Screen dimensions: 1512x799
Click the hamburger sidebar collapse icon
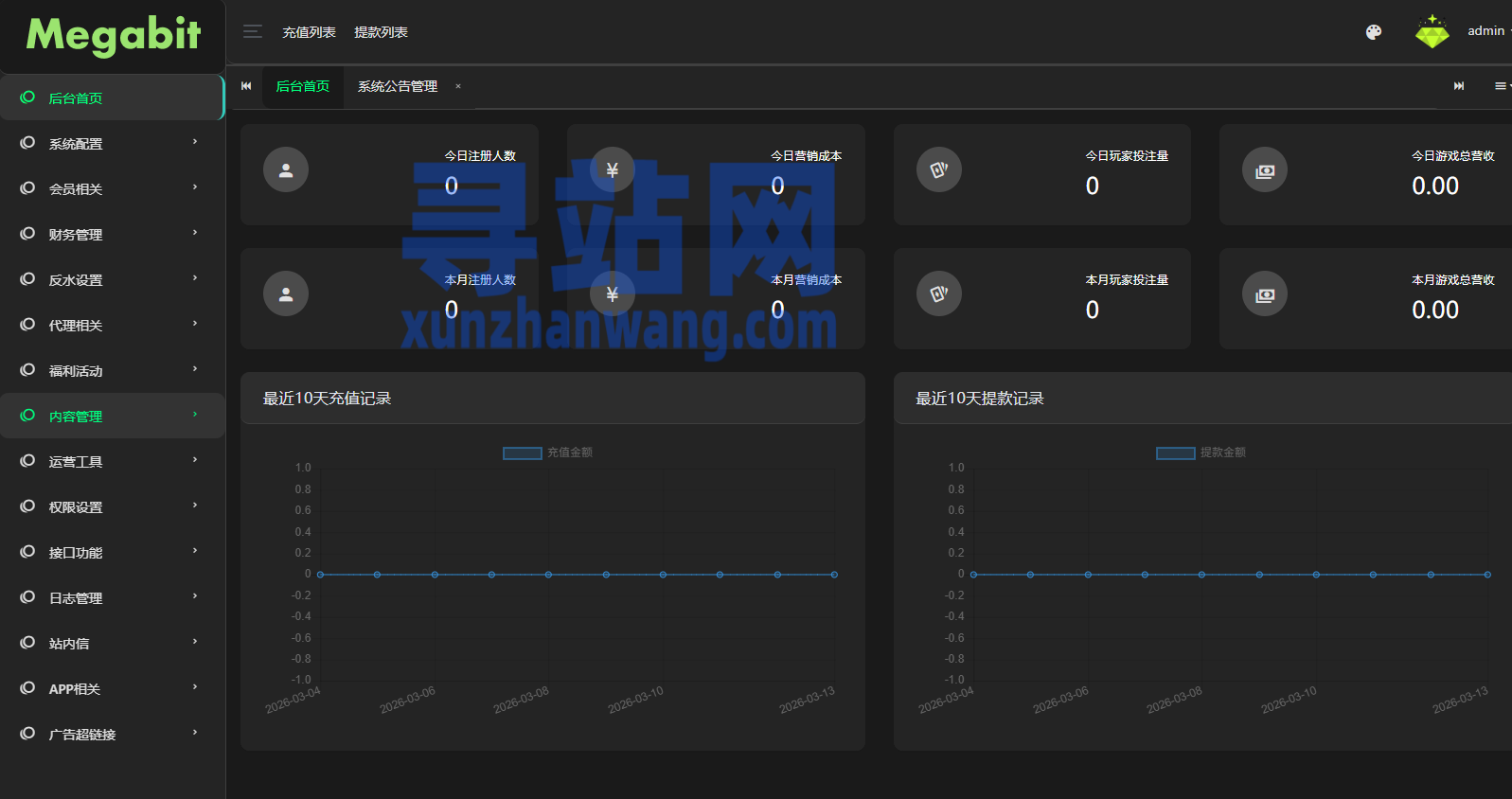[x=252, y=32]
